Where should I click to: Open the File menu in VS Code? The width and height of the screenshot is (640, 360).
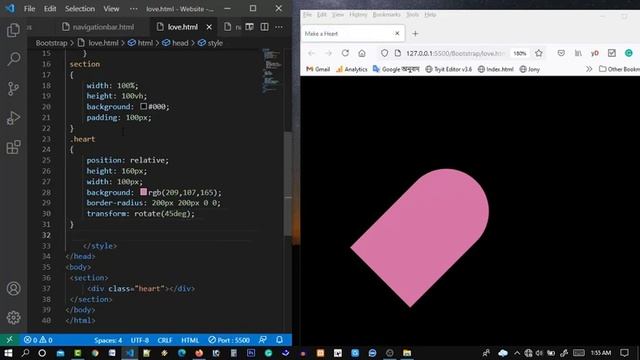pyautogui.click(x=29, y=9)
